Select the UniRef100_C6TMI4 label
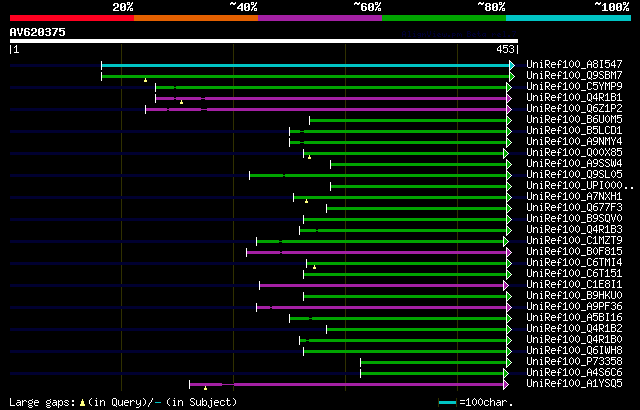The image size is (640, 410). pyautogui.click(x=574, y=263)
